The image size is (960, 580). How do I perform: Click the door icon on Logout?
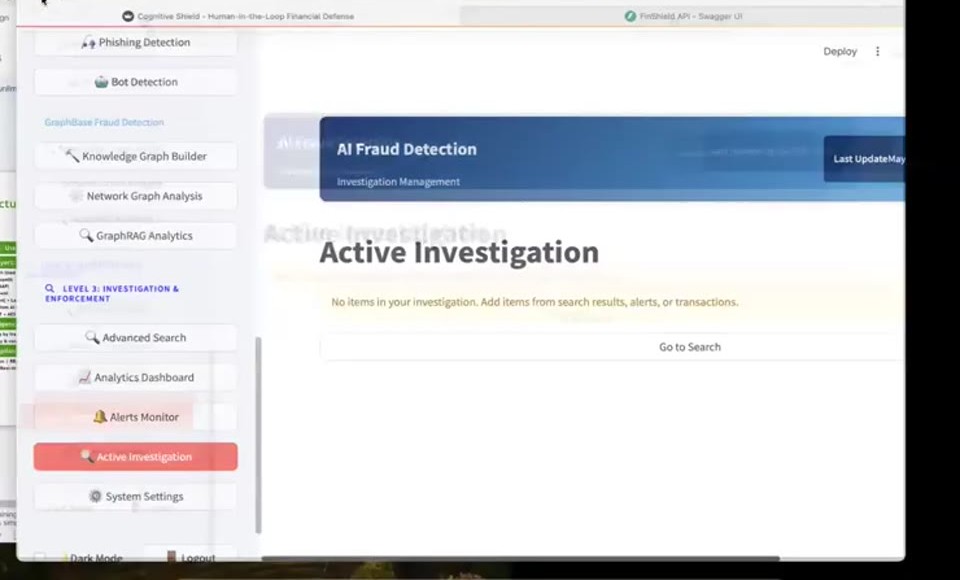click(x=171, y=556)
